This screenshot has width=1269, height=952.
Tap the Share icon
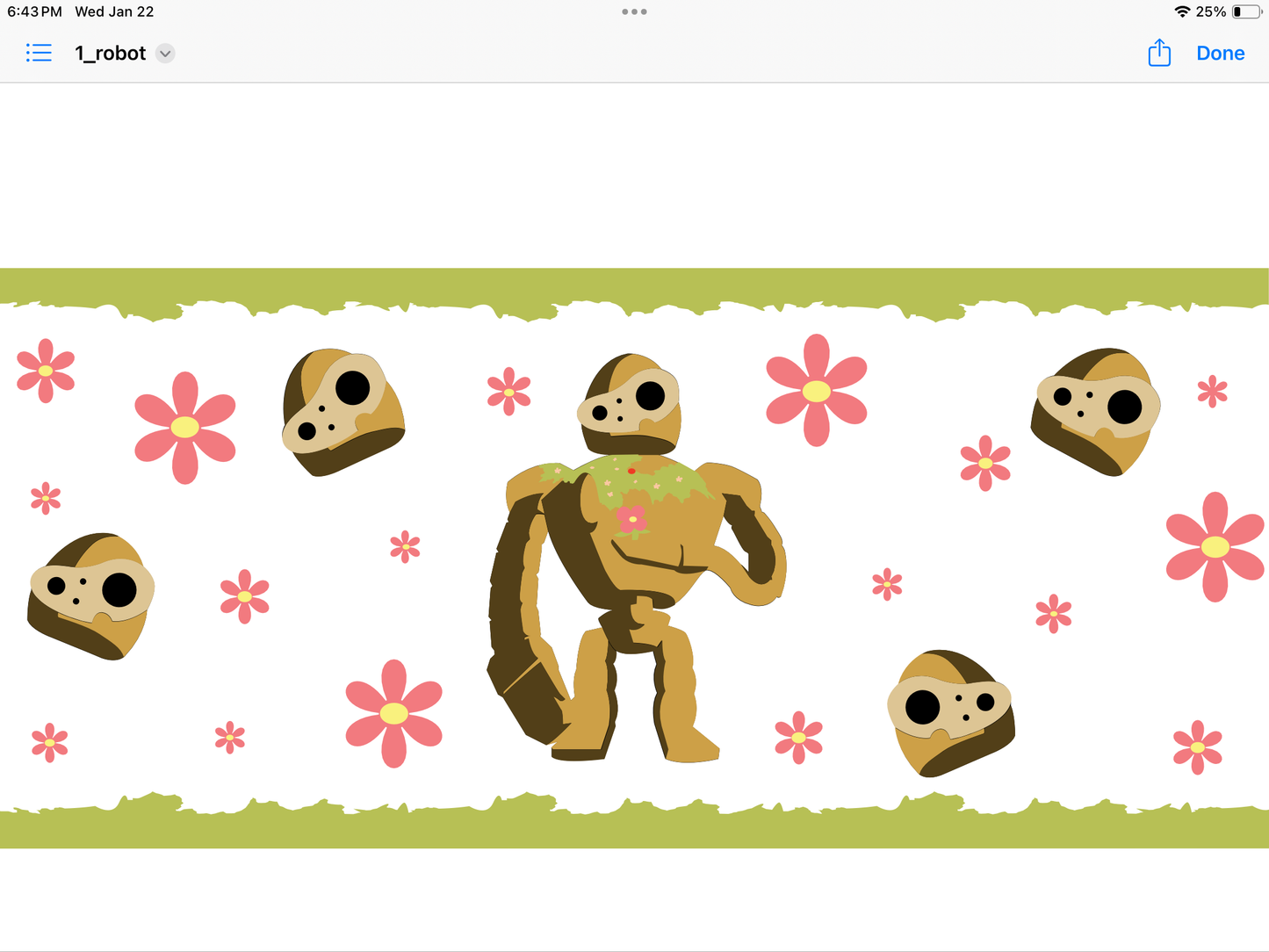1159,54
